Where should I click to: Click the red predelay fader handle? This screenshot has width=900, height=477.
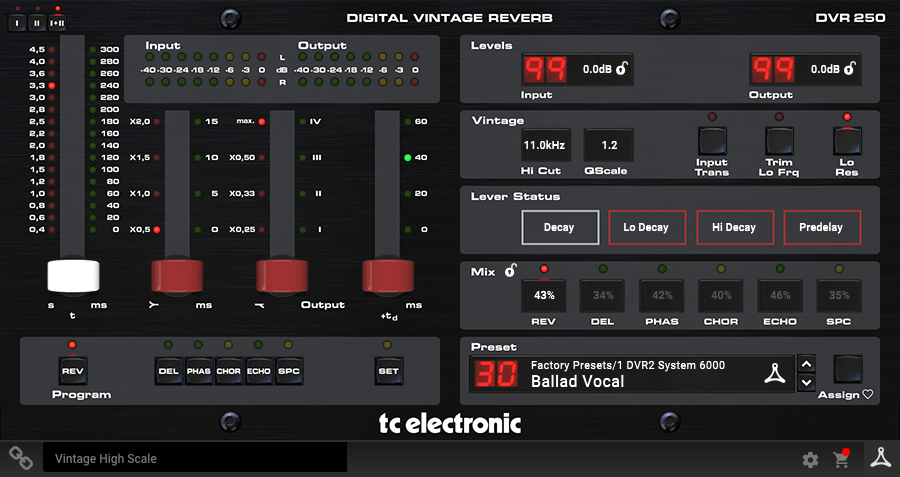387,276
